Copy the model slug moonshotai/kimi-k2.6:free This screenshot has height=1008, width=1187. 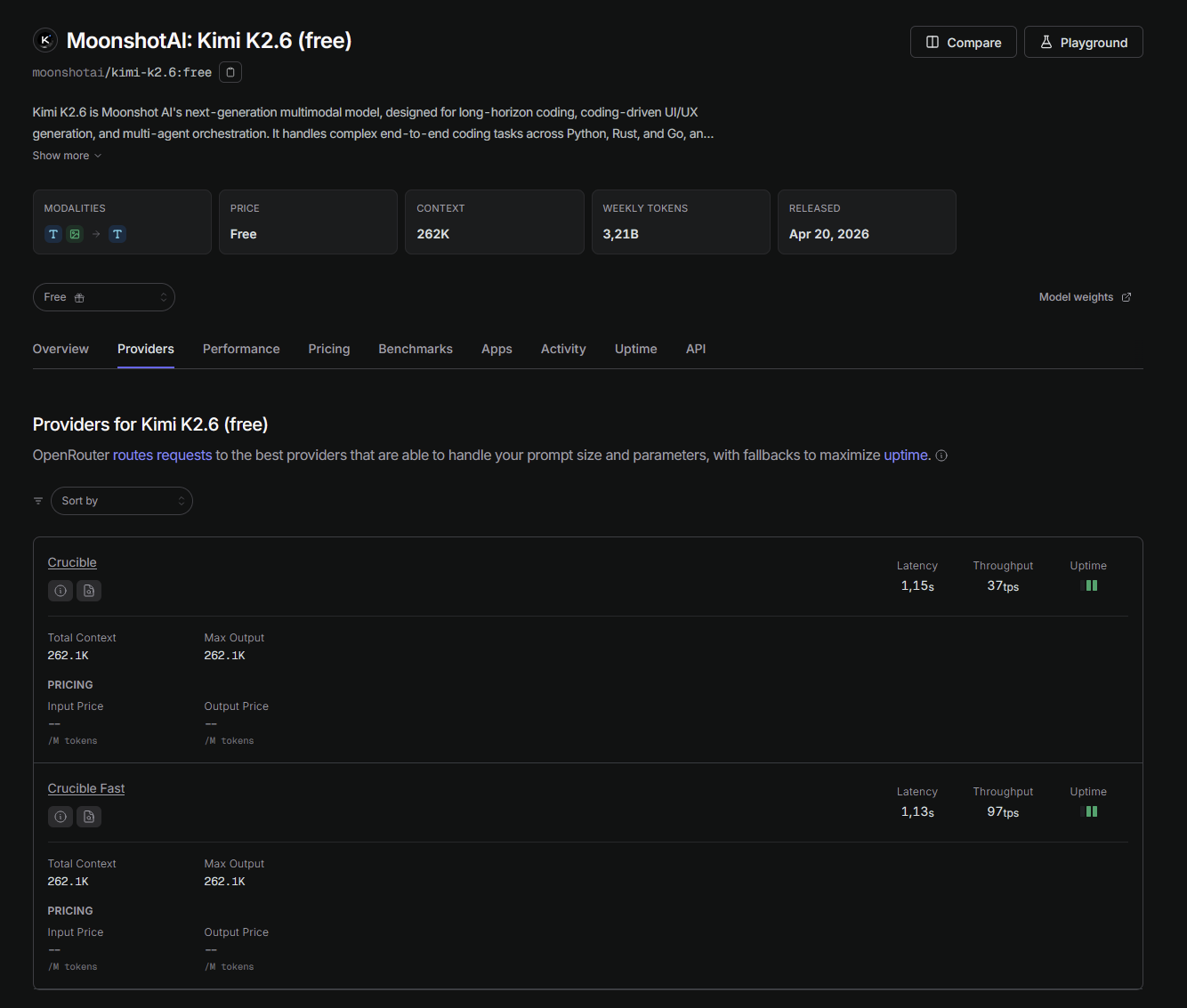(230, 72)
